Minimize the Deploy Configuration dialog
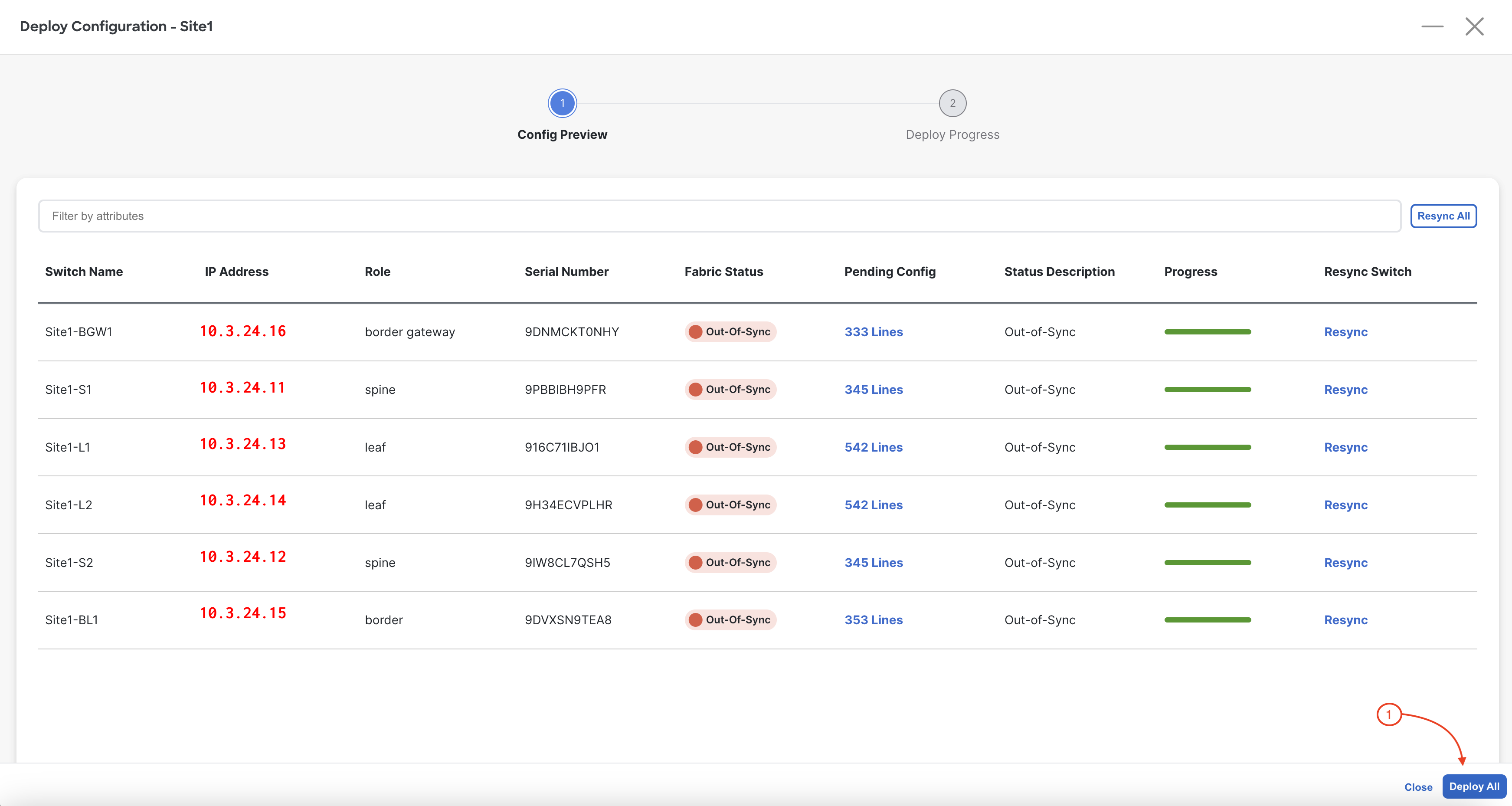The height and width of the screenshot is (806, 1512). pyautogui.click(x=1432, y=26)
